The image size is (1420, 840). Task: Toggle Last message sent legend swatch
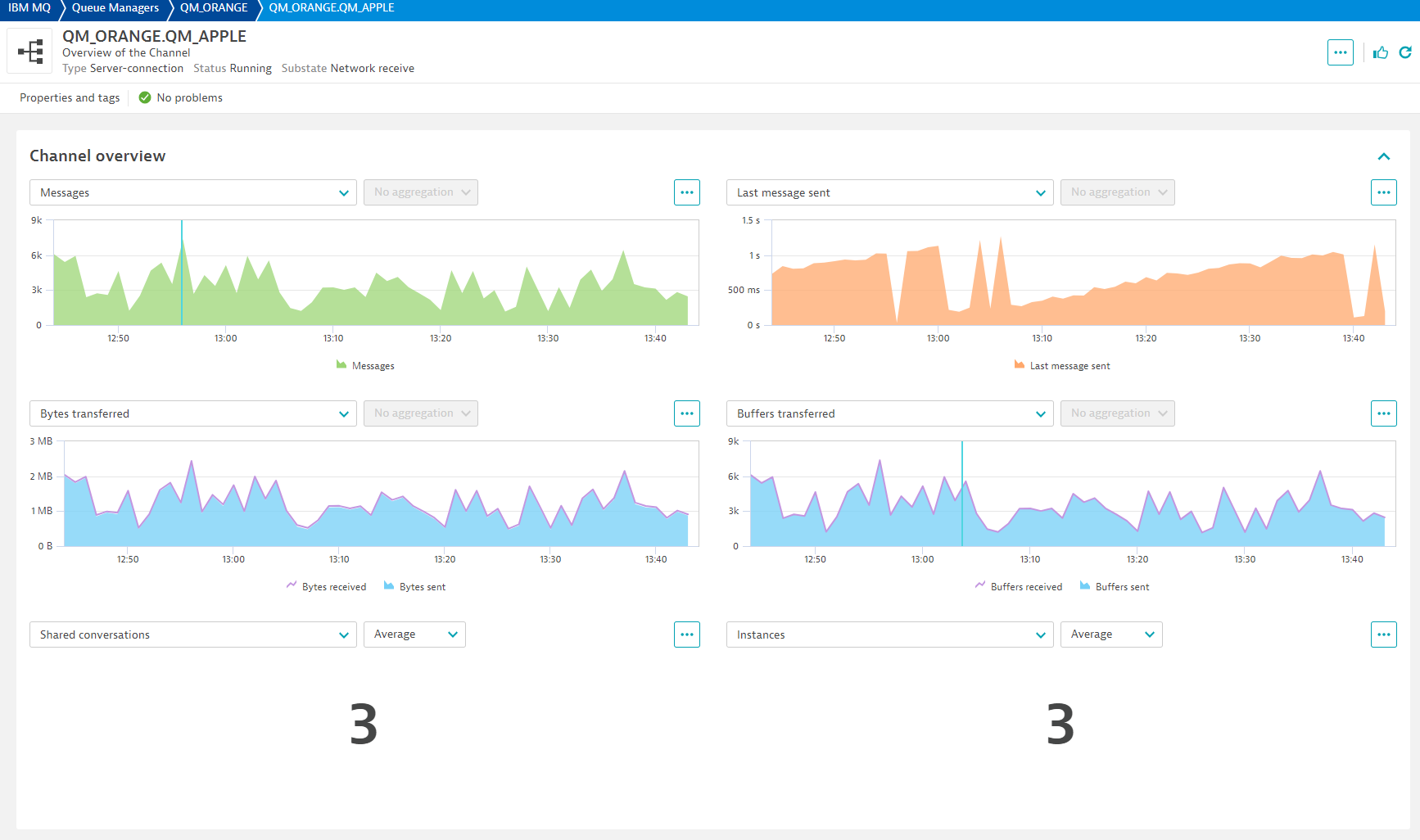coord(1020,365)
